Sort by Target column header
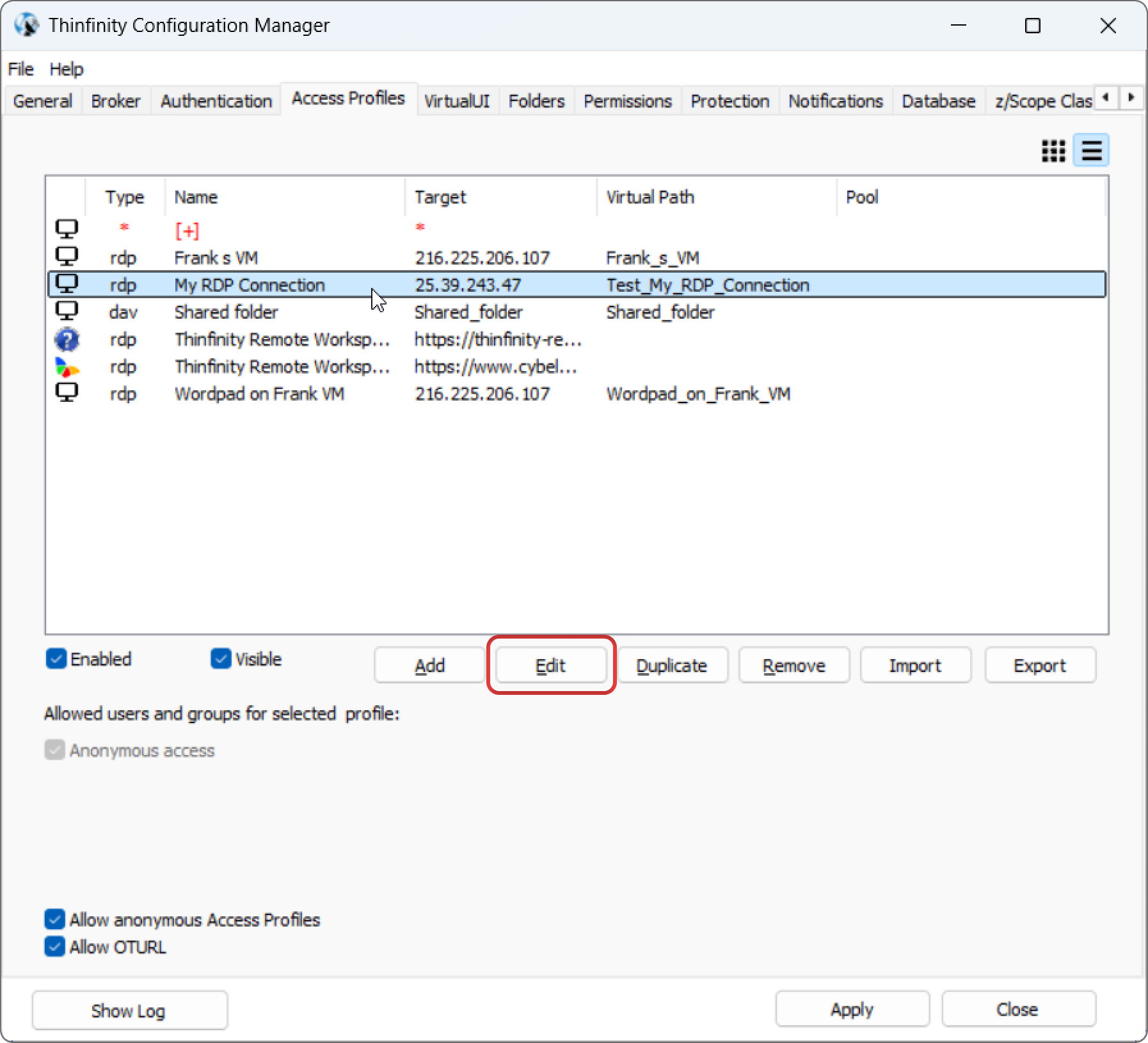Viewport: 1148px width, 1043px height. [501, 197]
